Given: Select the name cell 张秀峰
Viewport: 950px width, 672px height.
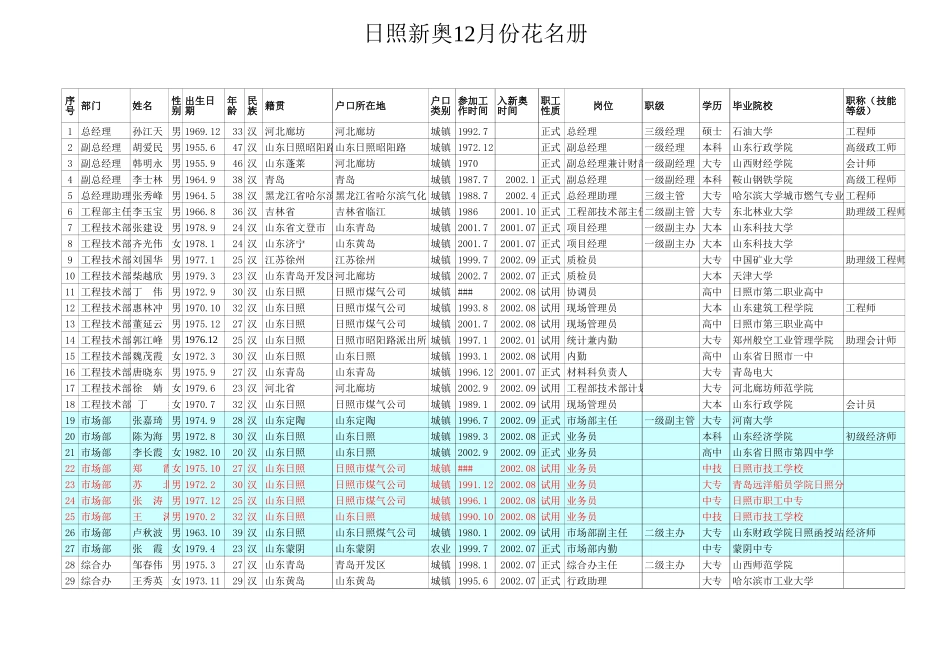Looking at the screenshot, I should [x=148, y=196].
